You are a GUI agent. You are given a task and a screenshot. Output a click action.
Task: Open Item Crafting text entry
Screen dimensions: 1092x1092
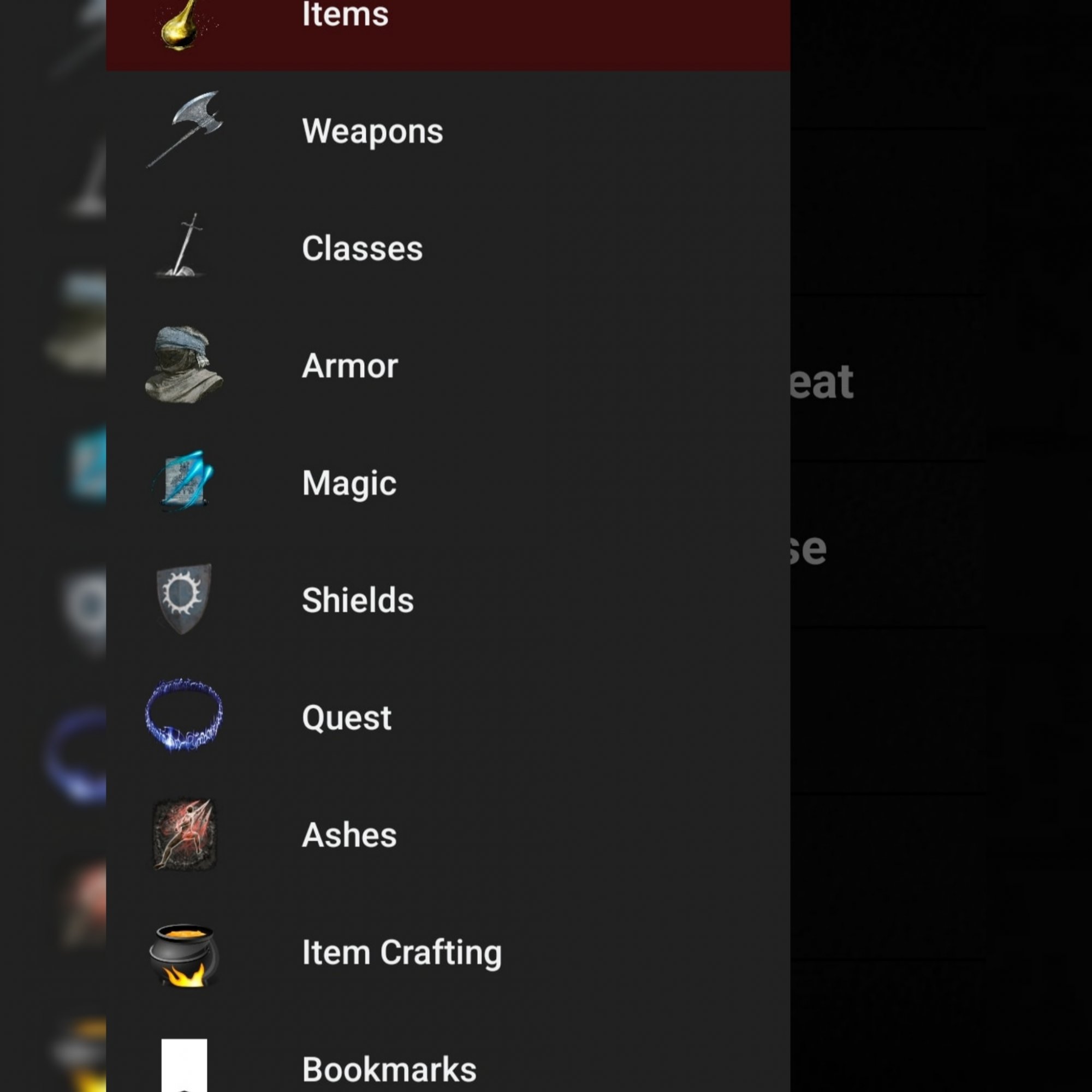point(402,953)
